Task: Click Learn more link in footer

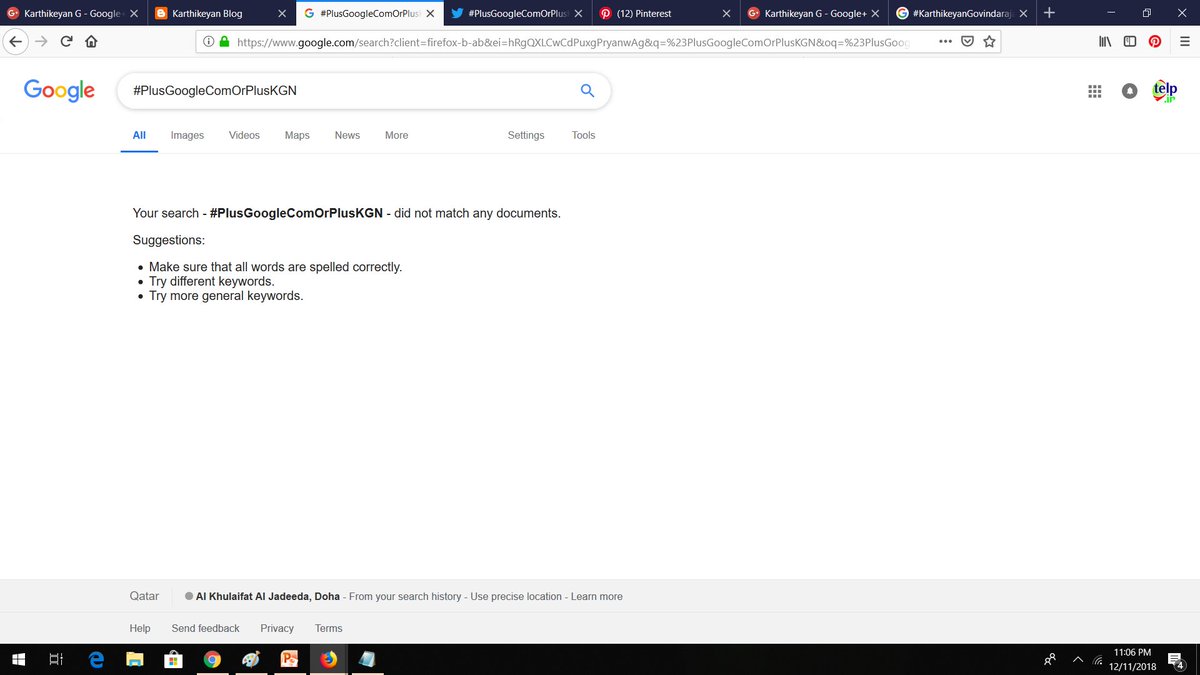Action: pyautogui.click(x=596, y=597)
